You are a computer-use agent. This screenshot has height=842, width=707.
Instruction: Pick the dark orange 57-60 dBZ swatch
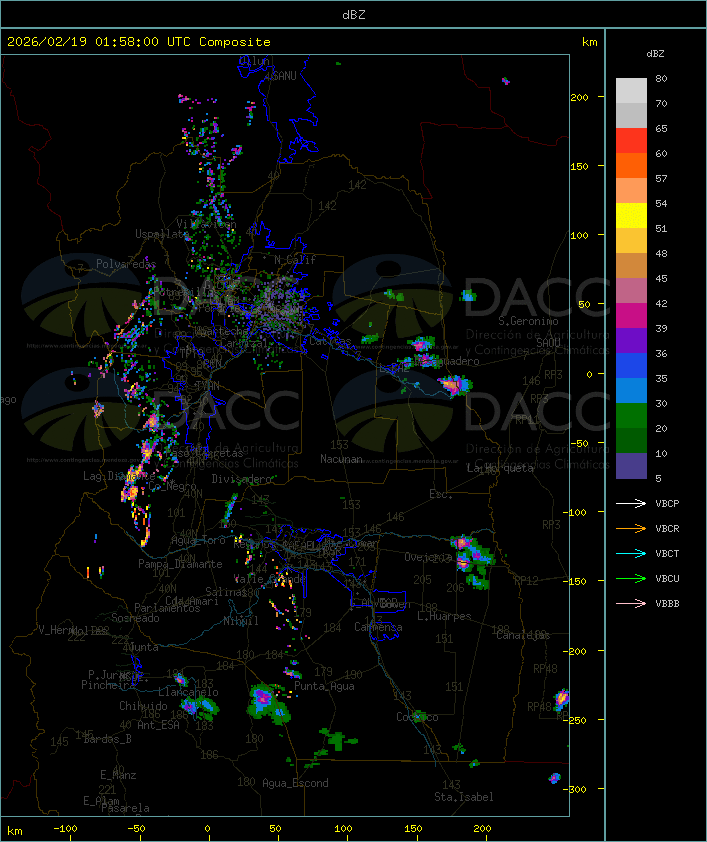[631, 165]
